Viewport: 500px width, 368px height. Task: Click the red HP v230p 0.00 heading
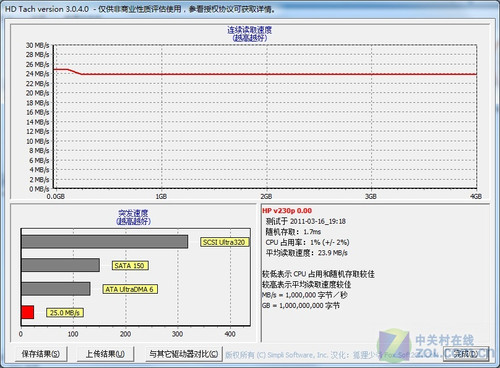287,211
